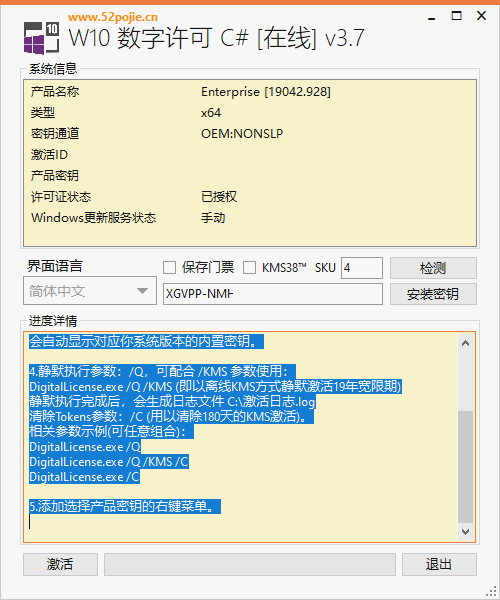Click the 类型 label
The width and height of the screenshot is (500, 600).
point(43,113)
